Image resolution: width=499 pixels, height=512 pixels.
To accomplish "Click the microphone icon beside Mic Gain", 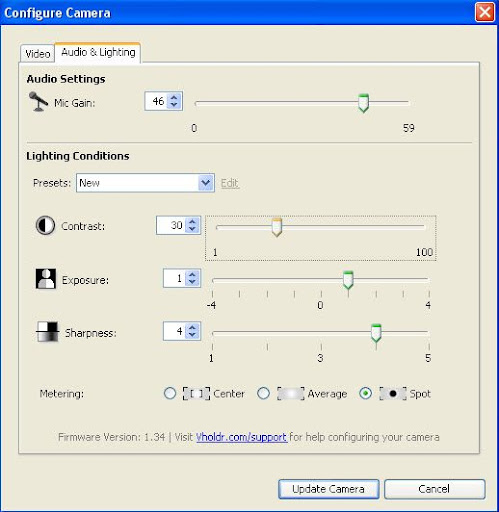I will pos(38,102).
